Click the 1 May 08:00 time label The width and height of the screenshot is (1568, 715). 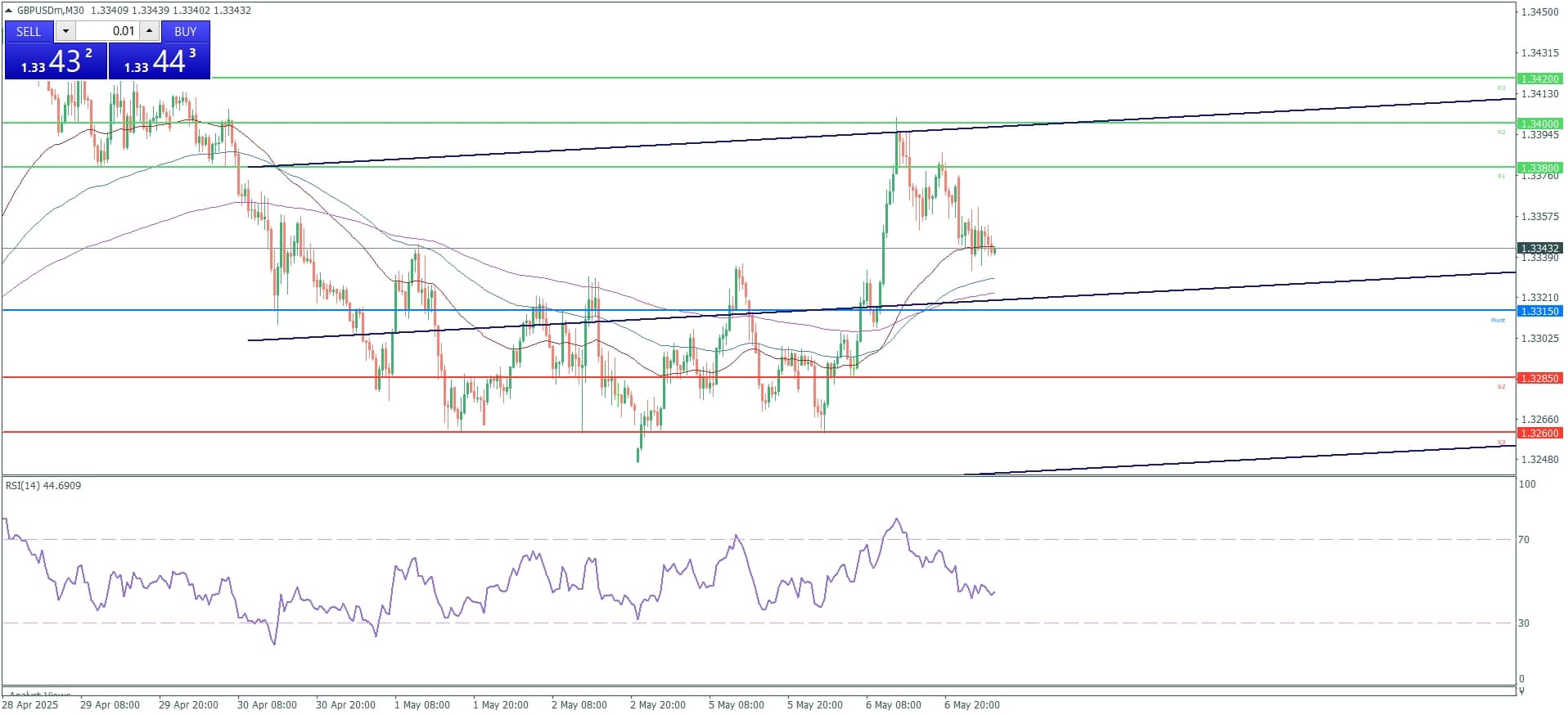coord(422,705)
